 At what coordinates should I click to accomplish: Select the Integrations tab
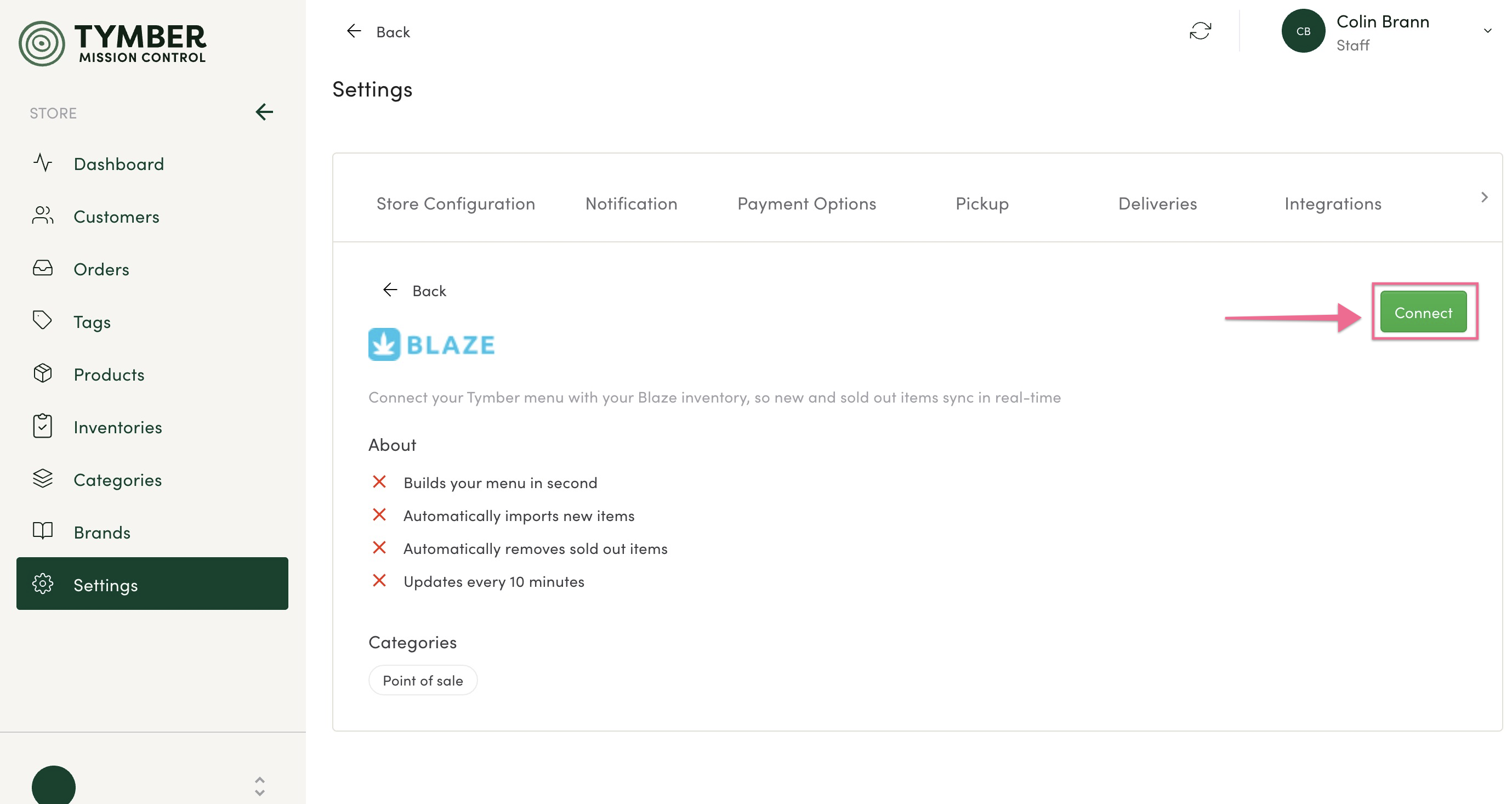coord(1333,203)
